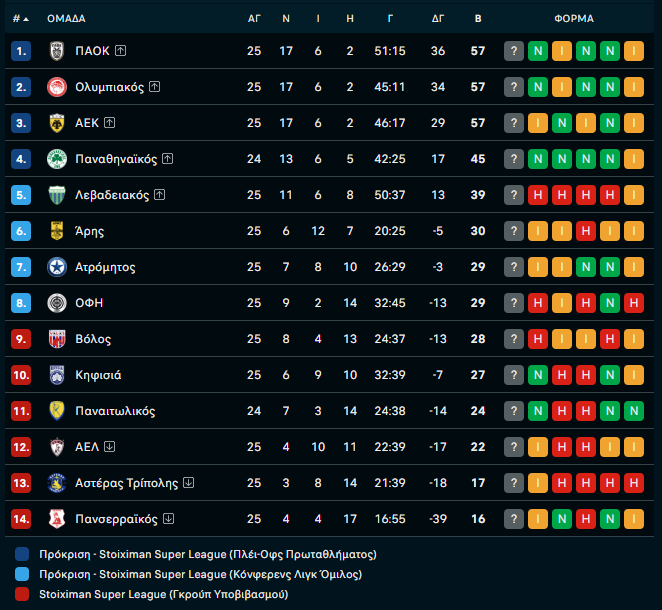Click the AEK team crest icon

click(56, 123)
